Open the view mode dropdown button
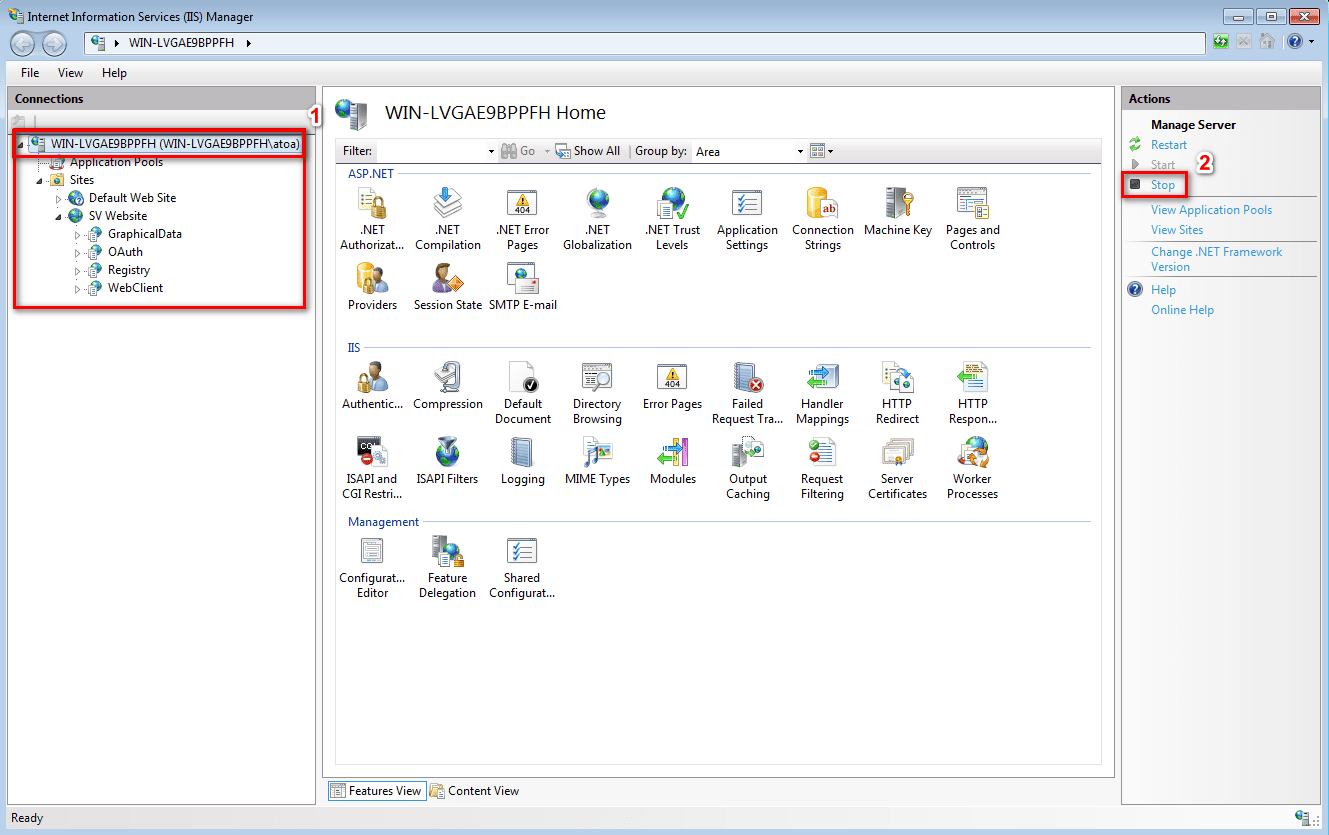This screenshot has width=1329, height=835. (x=821, y=152)
